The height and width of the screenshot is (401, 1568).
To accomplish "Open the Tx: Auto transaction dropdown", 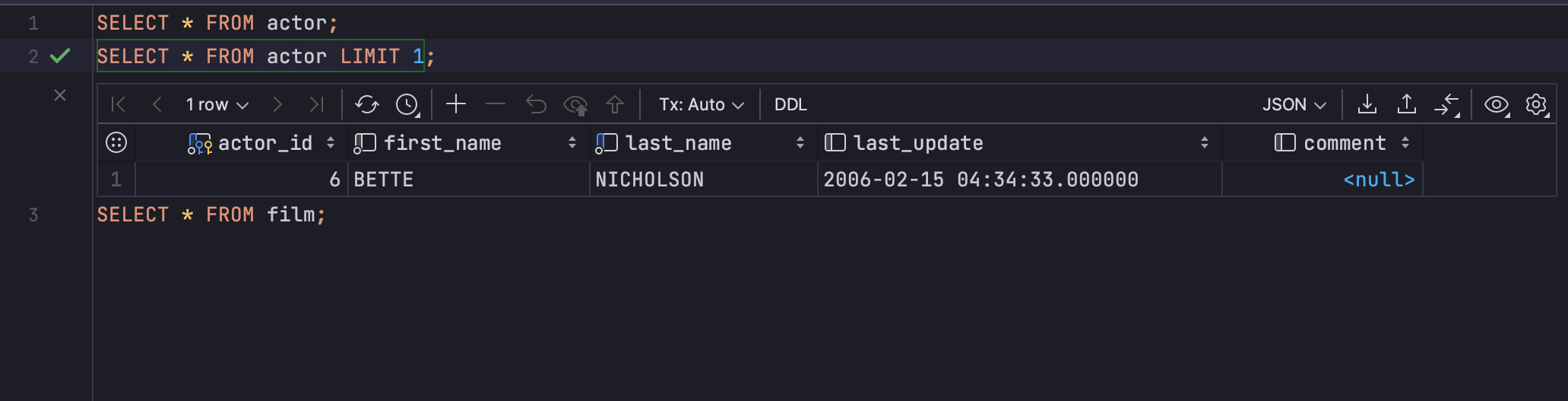I will 701,104.
